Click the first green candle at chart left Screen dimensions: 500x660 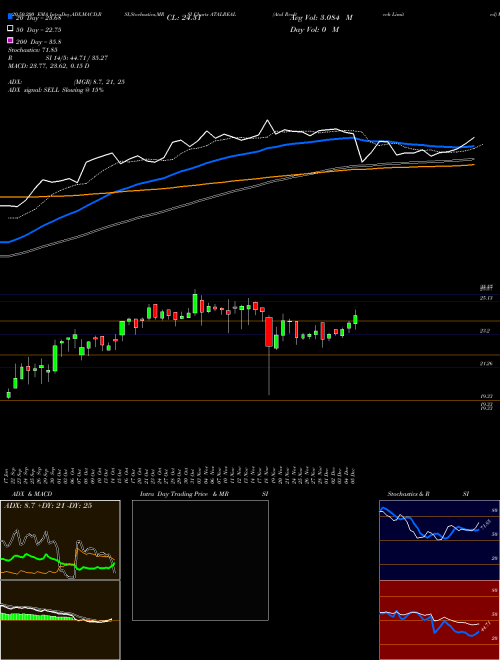(8, 394)
